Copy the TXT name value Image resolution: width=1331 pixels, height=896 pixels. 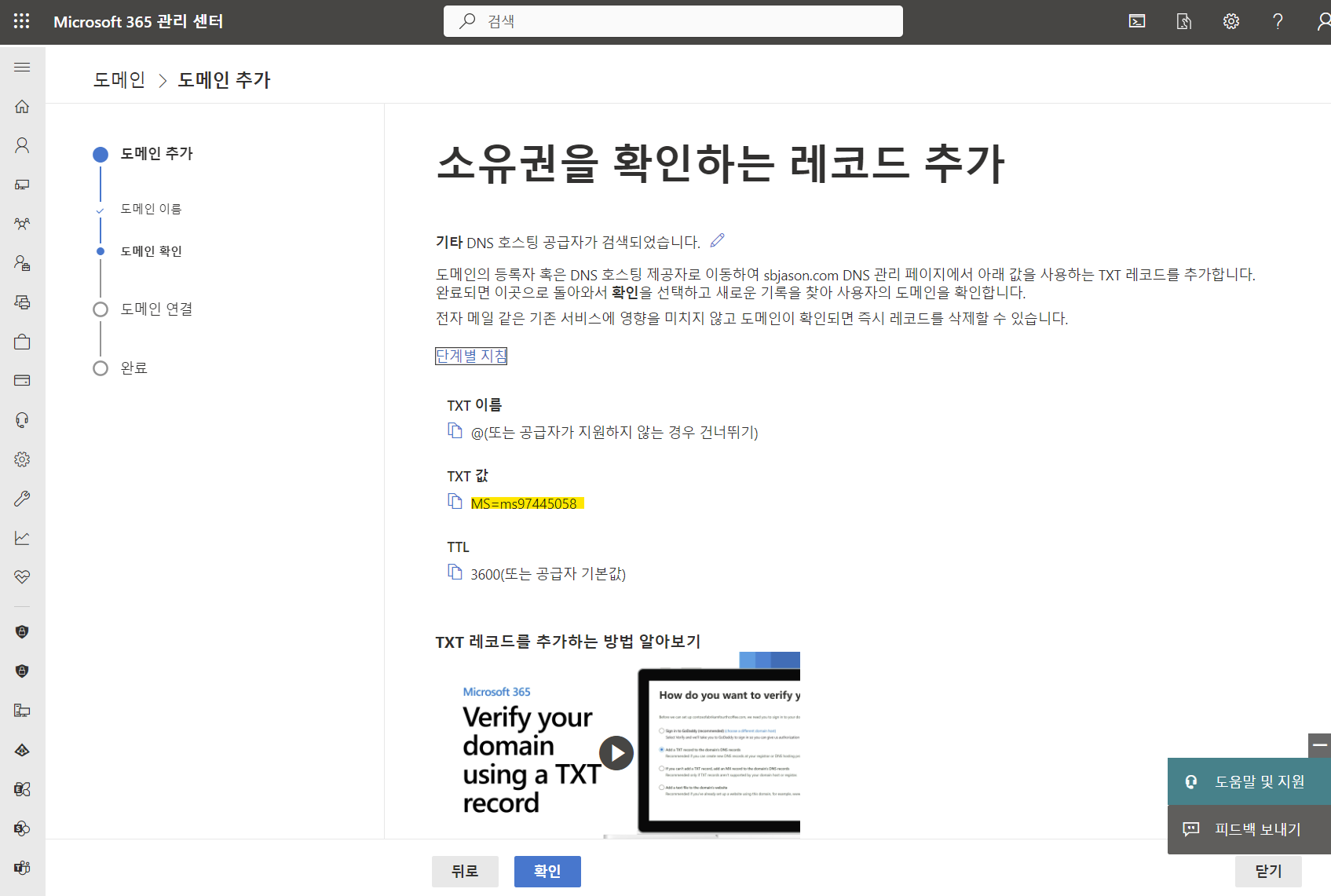pos(455,430)
